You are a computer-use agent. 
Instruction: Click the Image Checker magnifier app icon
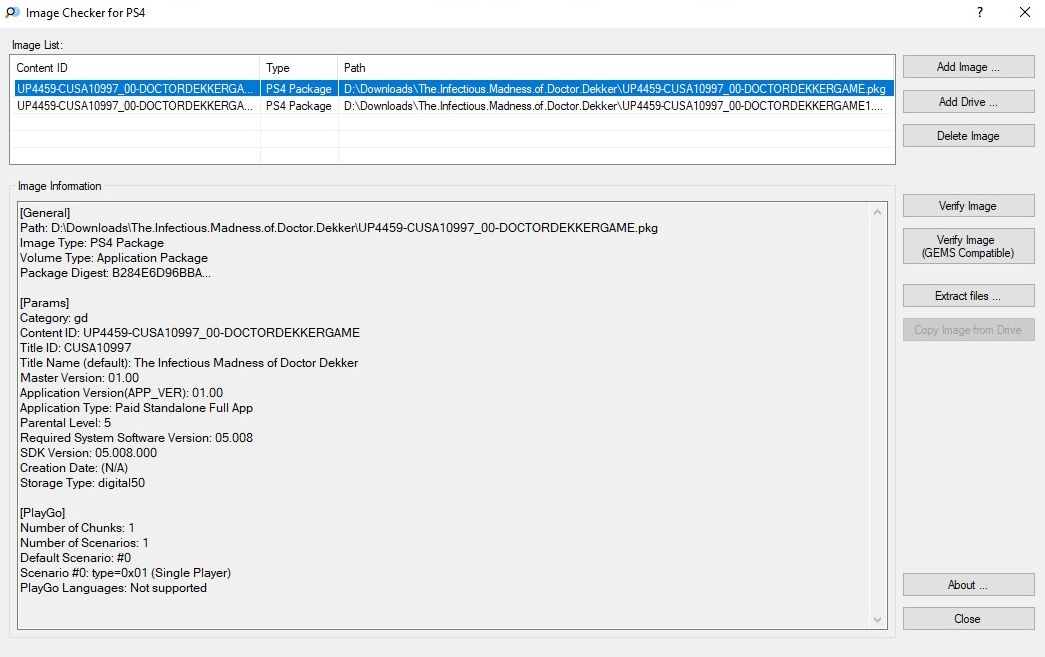click(12, 12)
